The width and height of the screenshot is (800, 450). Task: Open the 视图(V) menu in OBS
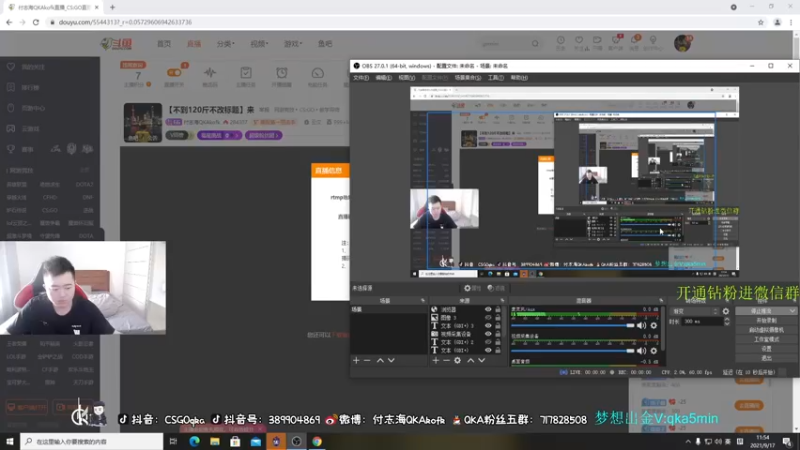point(407,78)
